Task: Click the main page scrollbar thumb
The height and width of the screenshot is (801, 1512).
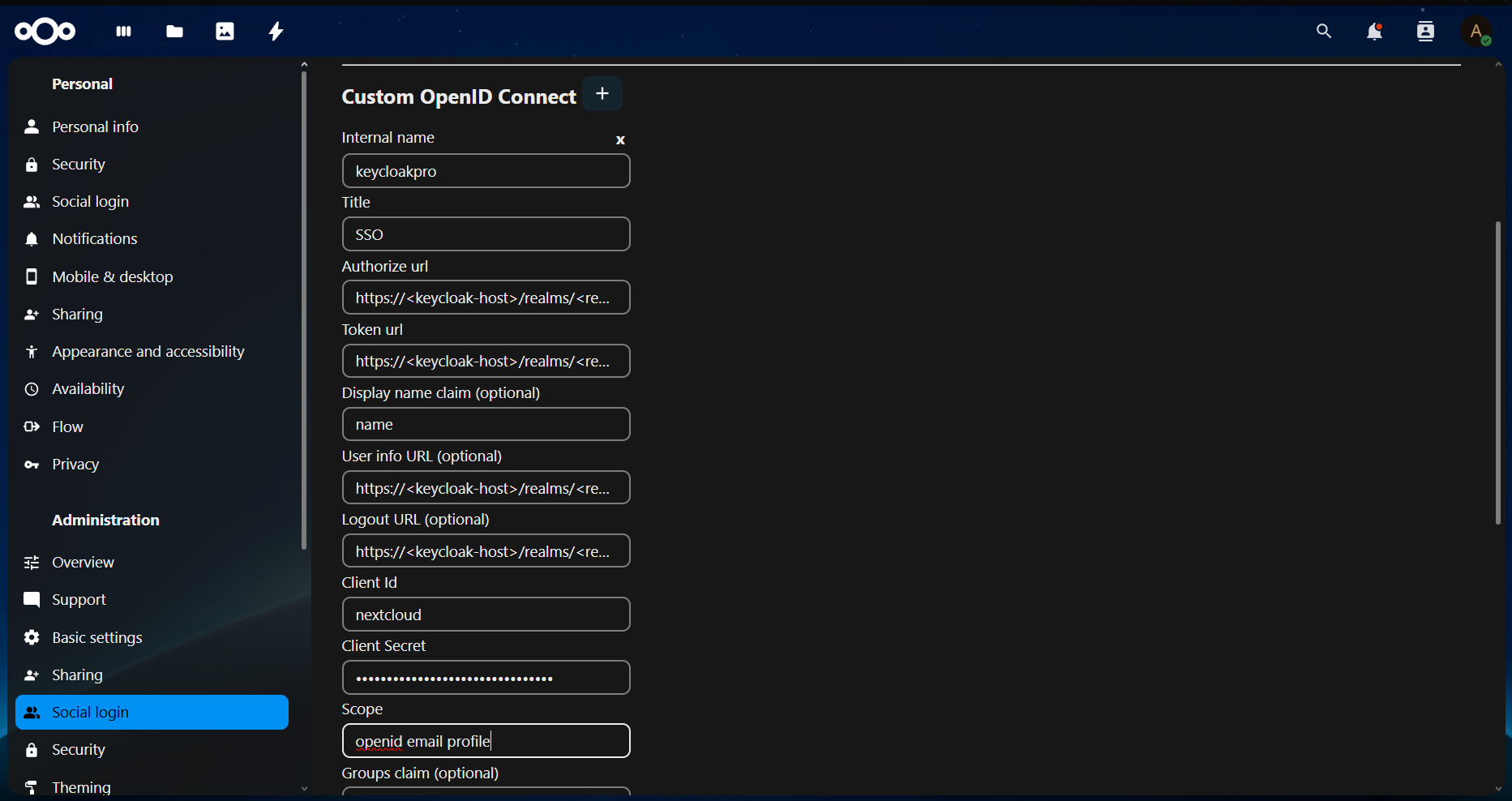Action: [1498, 373]
